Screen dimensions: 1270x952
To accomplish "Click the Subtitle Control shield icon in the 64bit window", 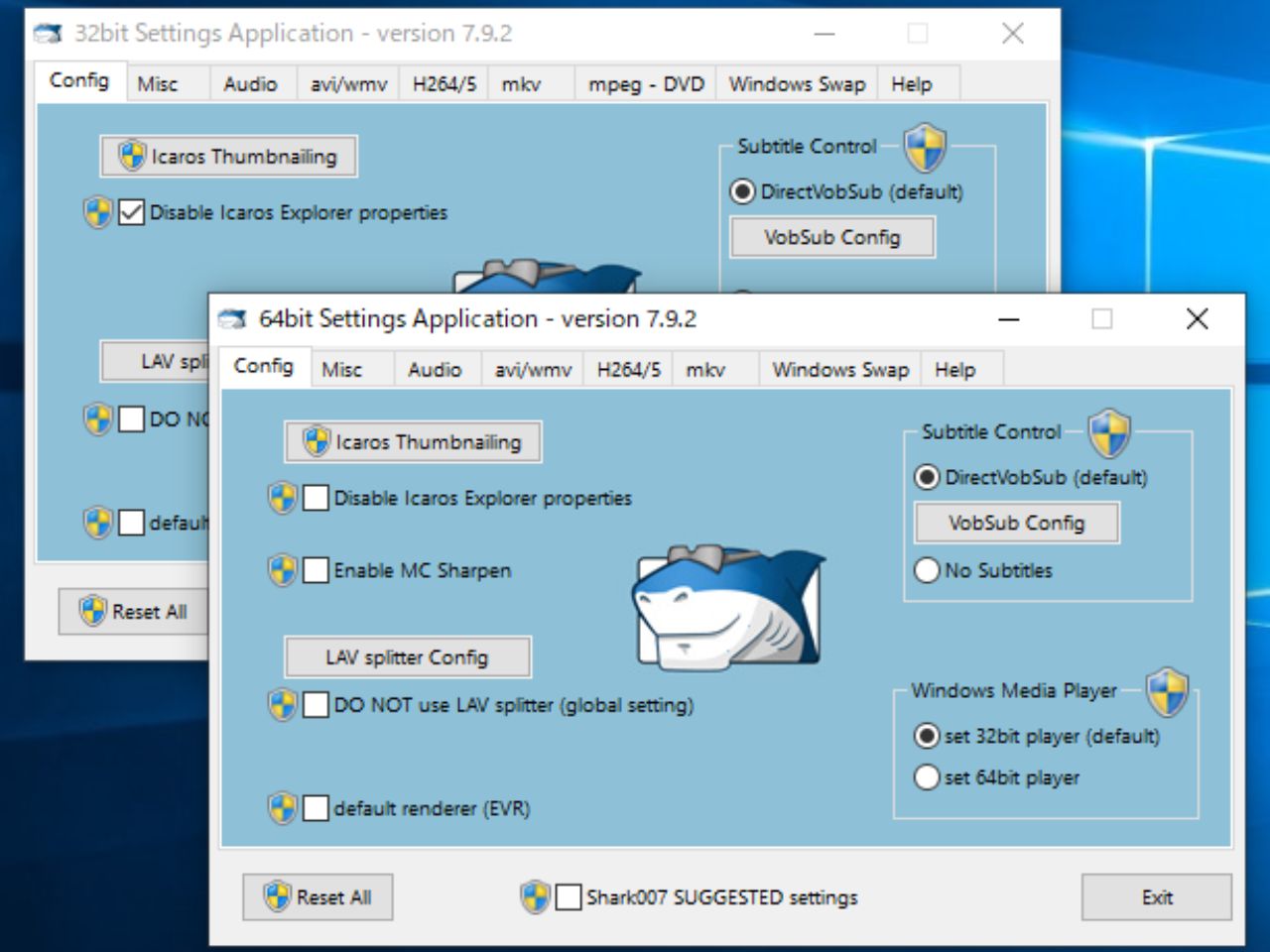I will click(x=1109, y=434).
